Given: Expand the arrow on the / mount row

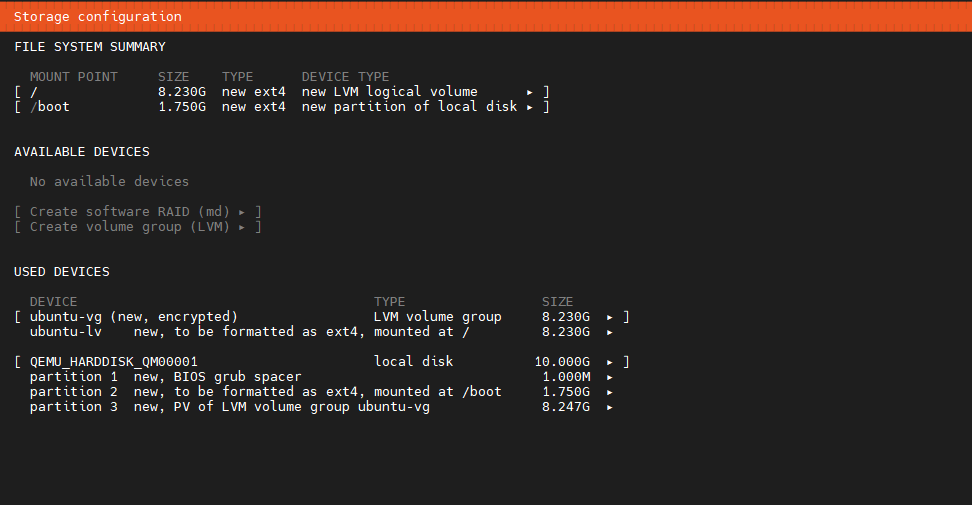Looking at the screenshot, I should click(x=530, y=92).
